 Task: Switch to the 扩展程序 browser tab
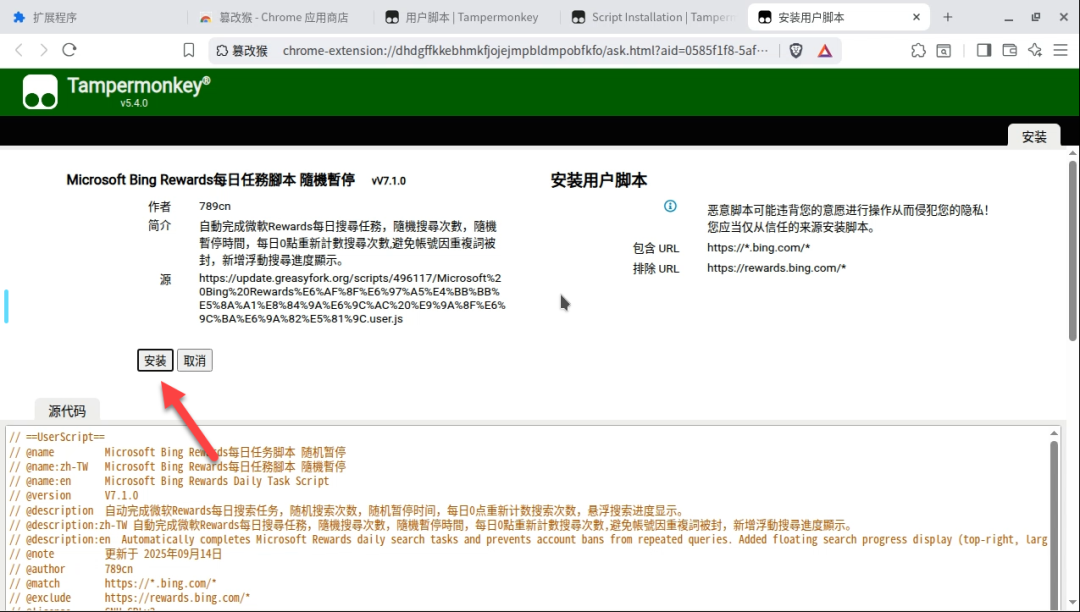[93, 17]
